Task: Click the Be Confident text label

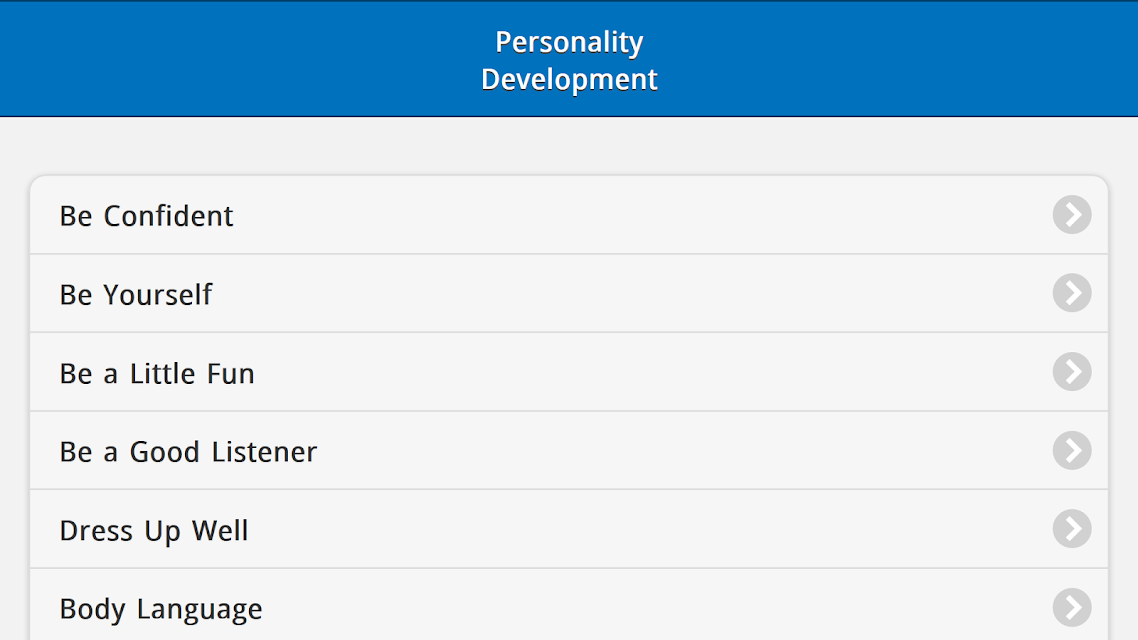Action: click(147, 216)
